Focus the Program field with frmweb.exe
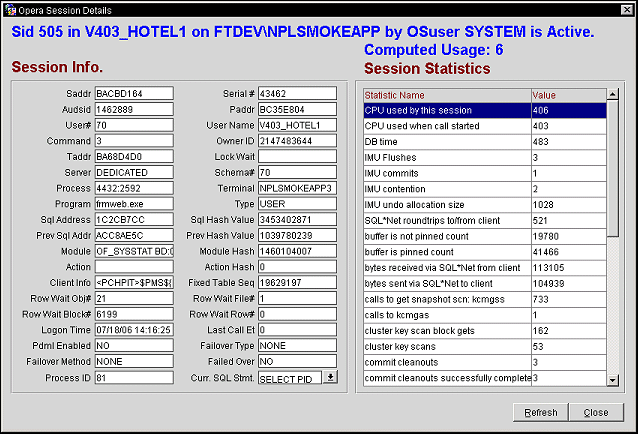Screen dimensions: 638x434 point(134,205)
